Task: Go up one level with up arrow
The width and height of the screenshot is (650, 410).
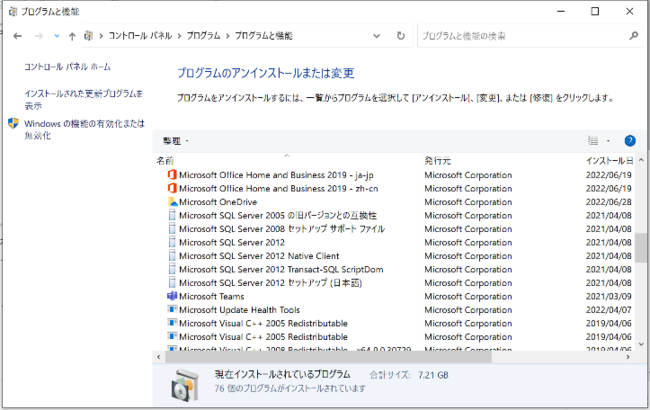Action: (x=72, y=36)
